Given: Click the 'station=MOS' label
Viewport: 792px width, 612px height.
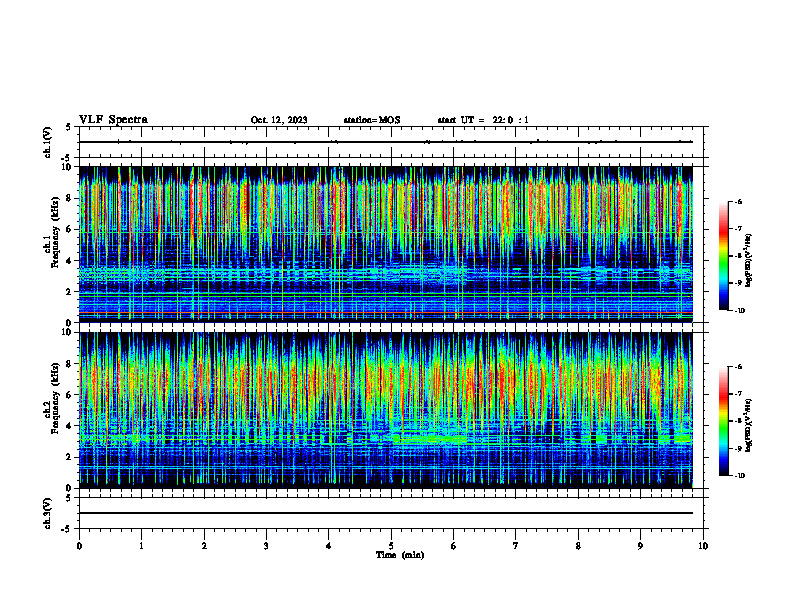Looking at the screenshot, I should [372, 120].
